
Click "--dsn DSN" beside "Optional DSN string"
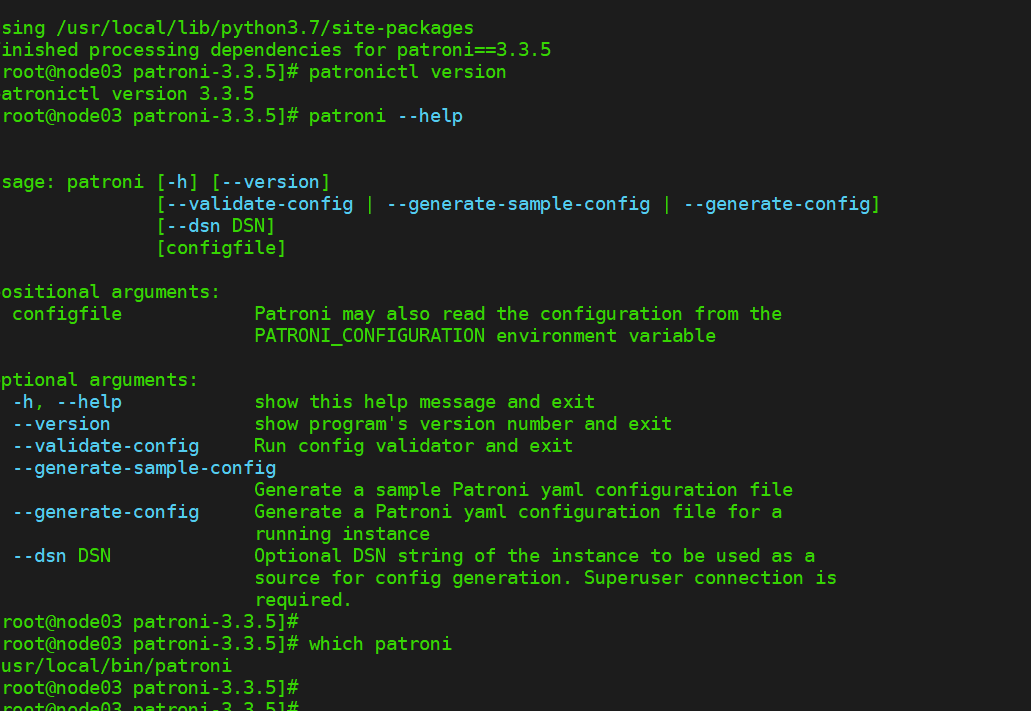point(61,556)
